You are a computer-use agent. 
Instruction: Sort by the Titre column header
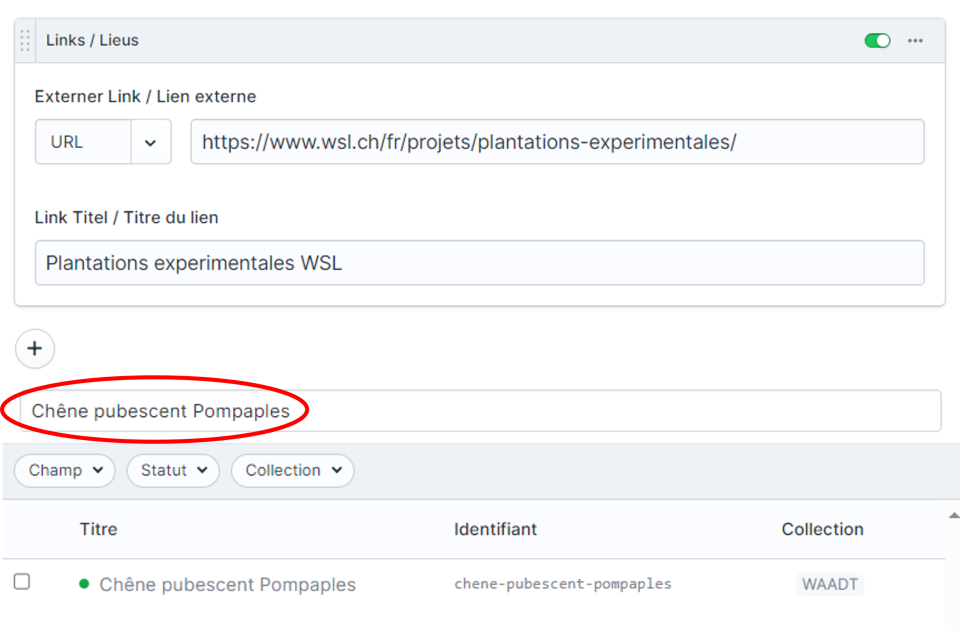coord(98,530)
